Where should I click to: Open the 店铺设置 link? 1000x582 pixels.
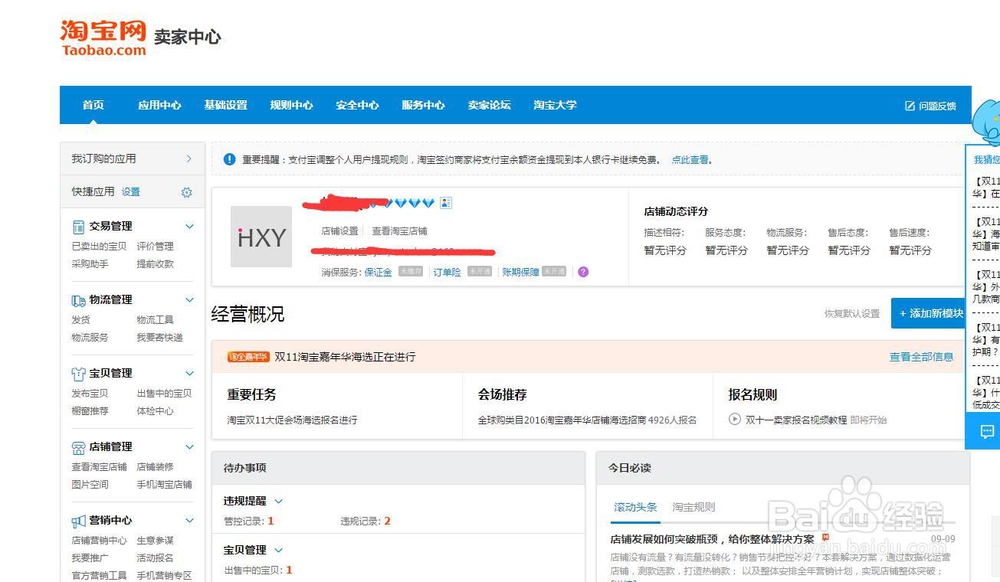[x=340, y=231]
